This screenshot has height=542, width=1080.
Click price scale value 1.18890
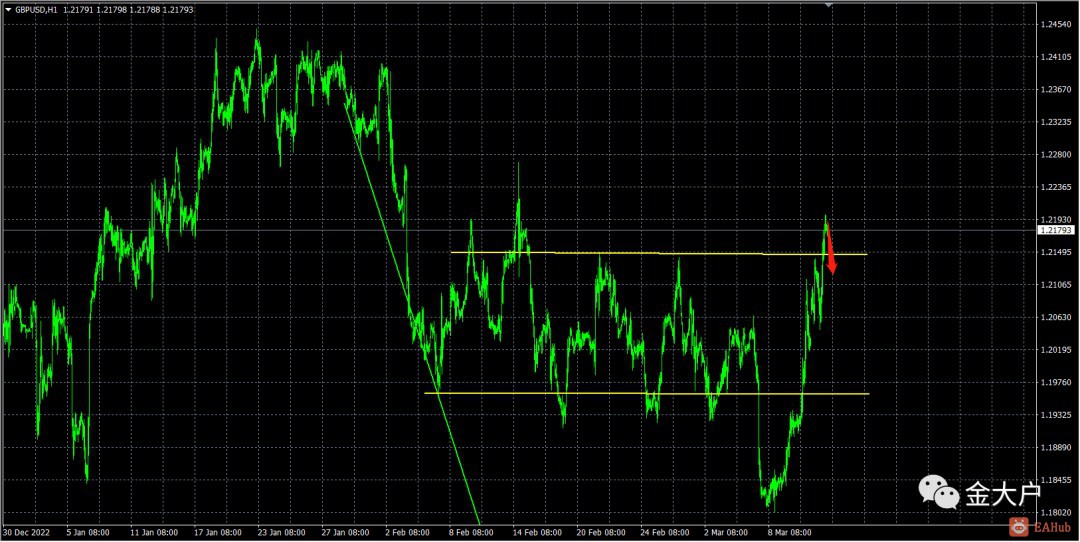click(1057, 448)
